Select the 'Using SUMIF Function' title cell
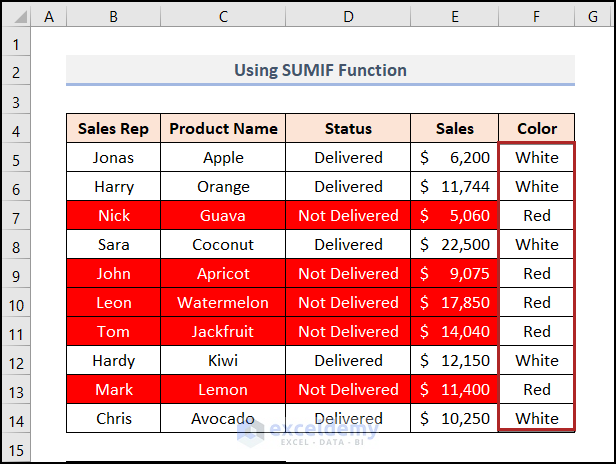 pos(320,70)
